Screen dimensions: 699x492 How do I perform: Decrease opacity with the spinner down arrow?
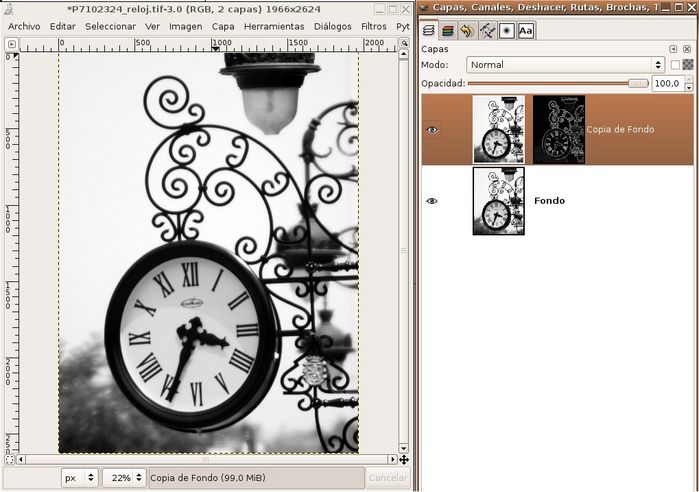689,87
